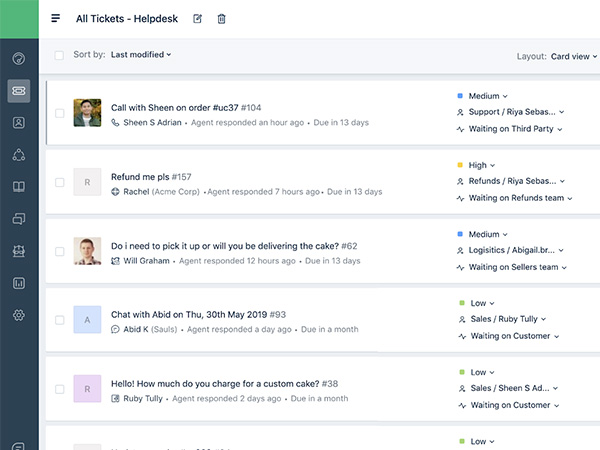Click blue Medium priority square on ticket #104
Screen dimensions: 600x450
coord(460,96)
